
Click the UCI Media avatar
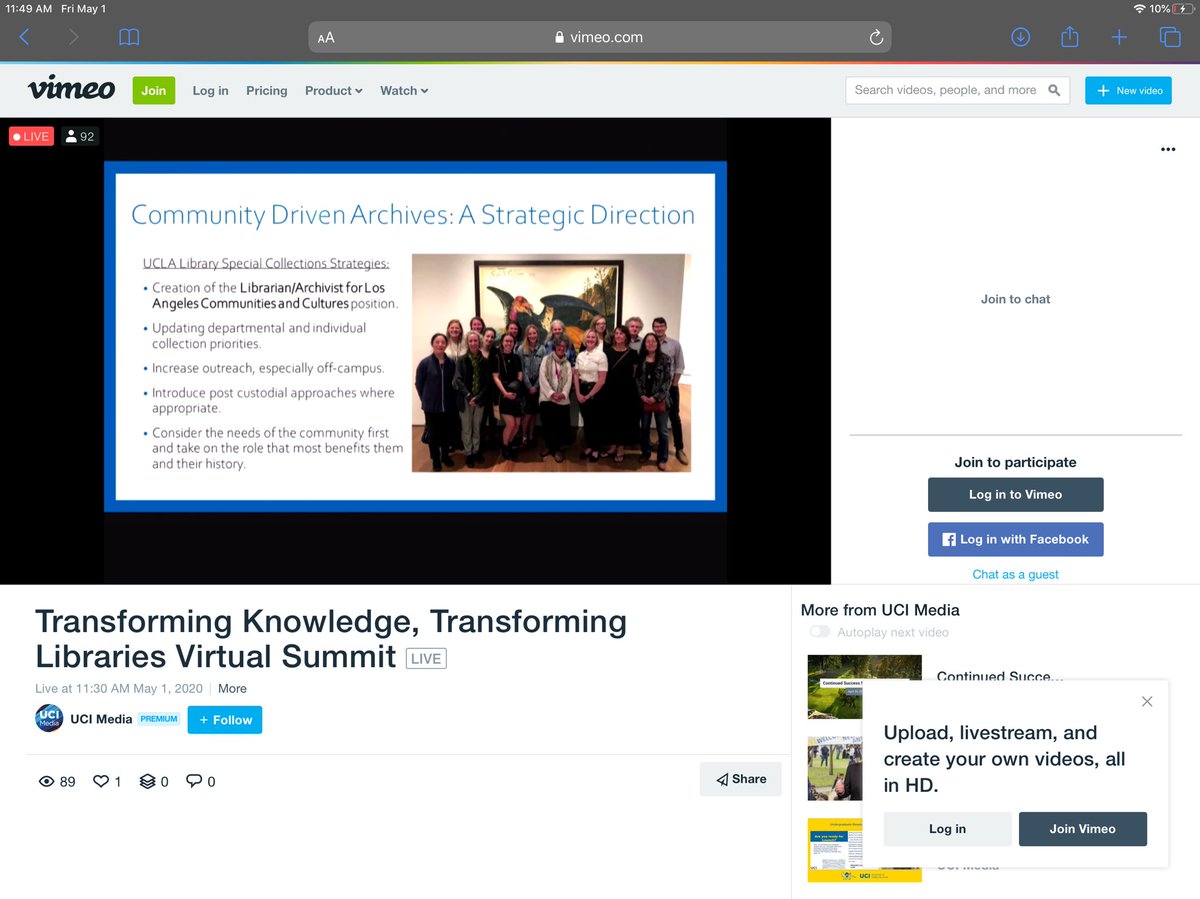(49, 719)
